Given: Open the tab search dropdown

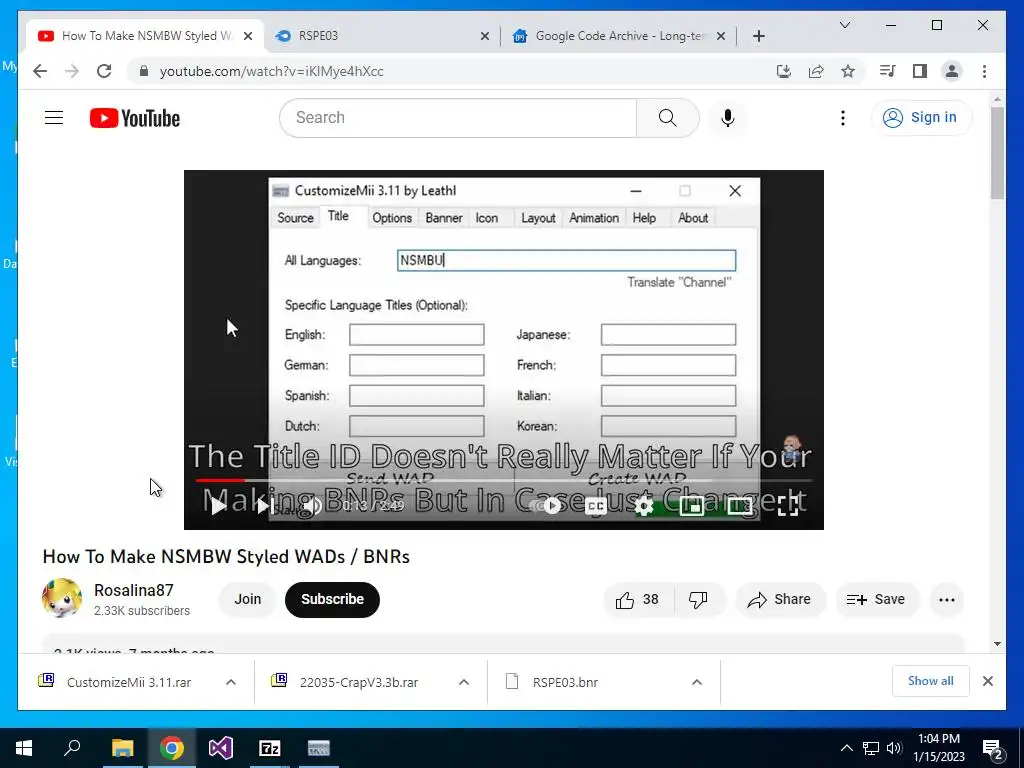Looking at the screenshot, I should point(844,25).
